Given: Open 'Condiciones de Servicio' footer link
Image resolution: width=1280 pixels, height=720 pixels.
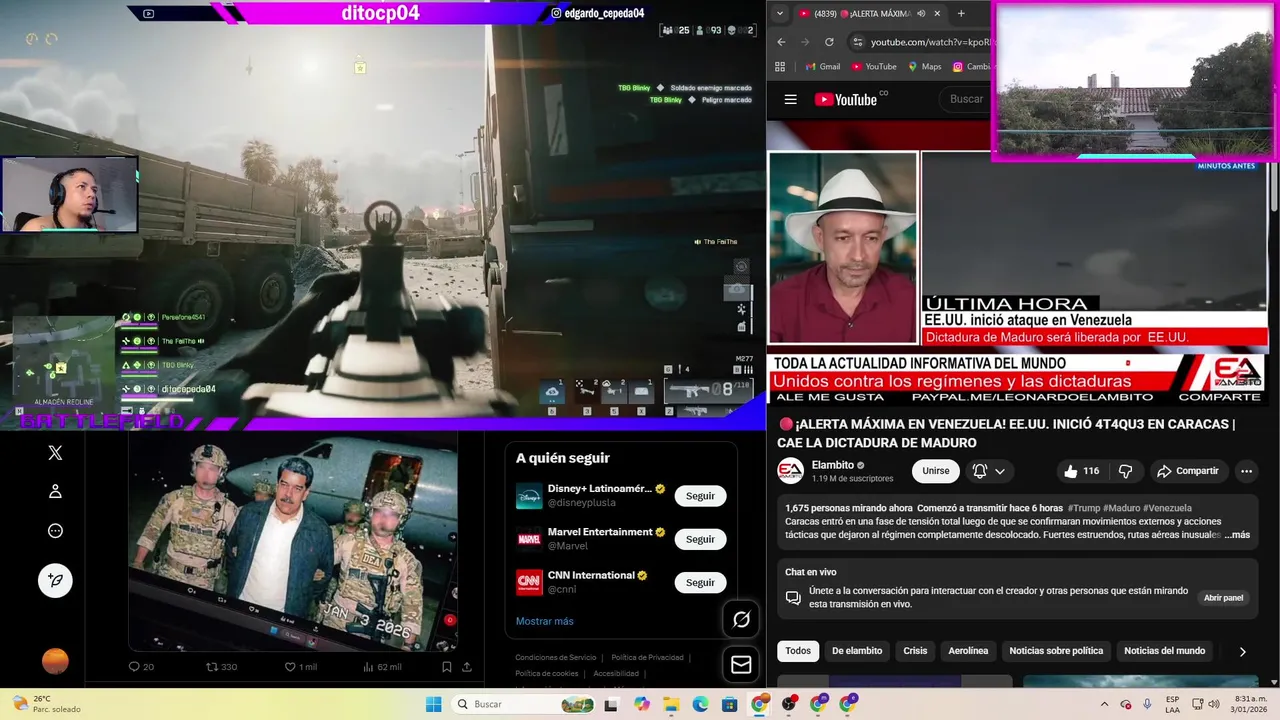Looking at the screenshot, I should click(555, 657).
